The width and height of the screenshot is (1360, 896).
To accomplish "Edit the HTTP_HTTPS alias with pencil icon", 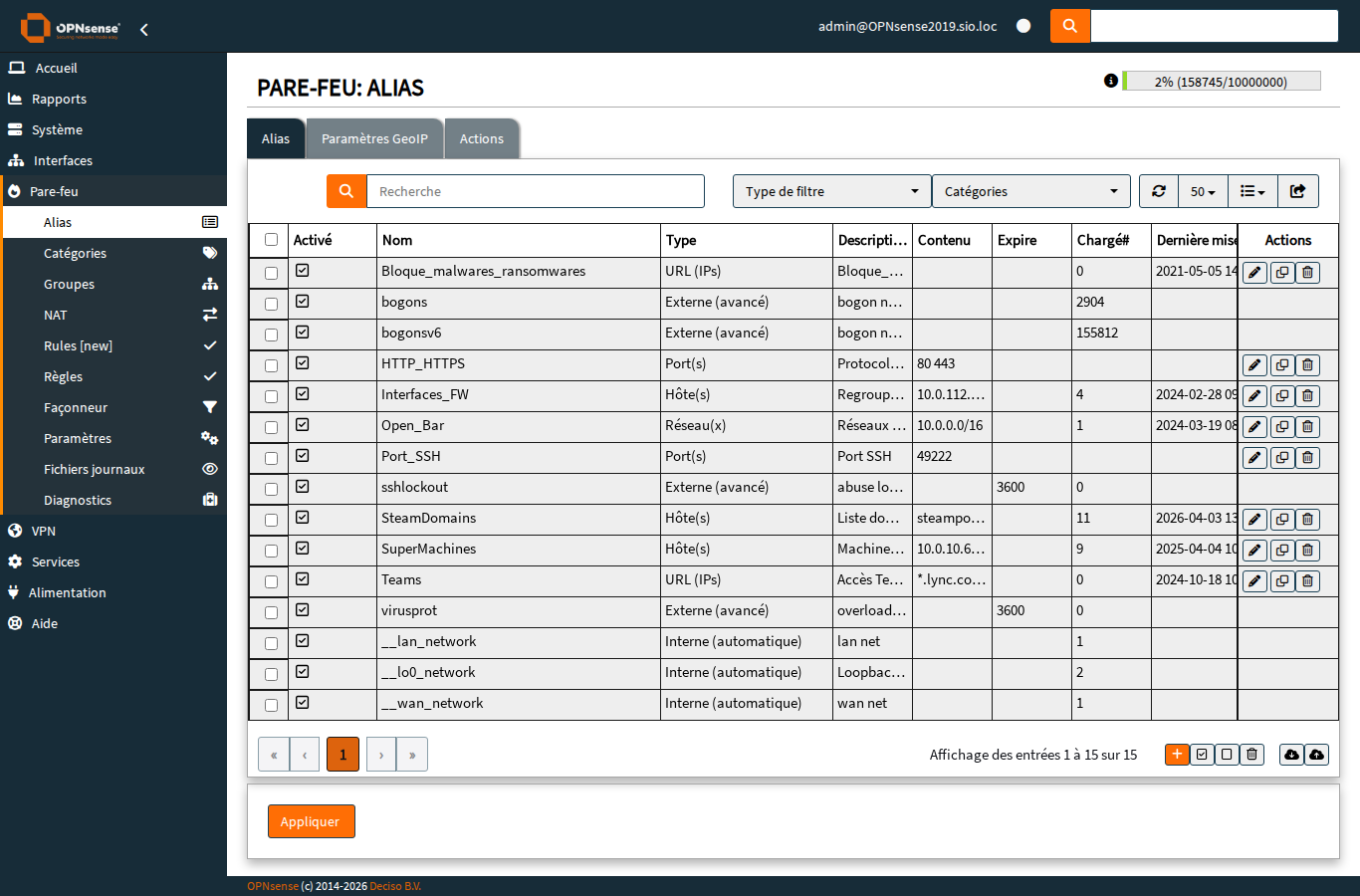I will pos(1254,365).
